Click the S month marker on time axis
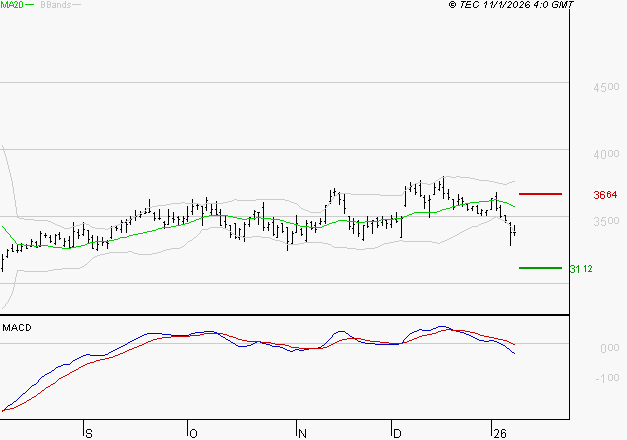Screen dimensions: 627x440 click(89, 434)
